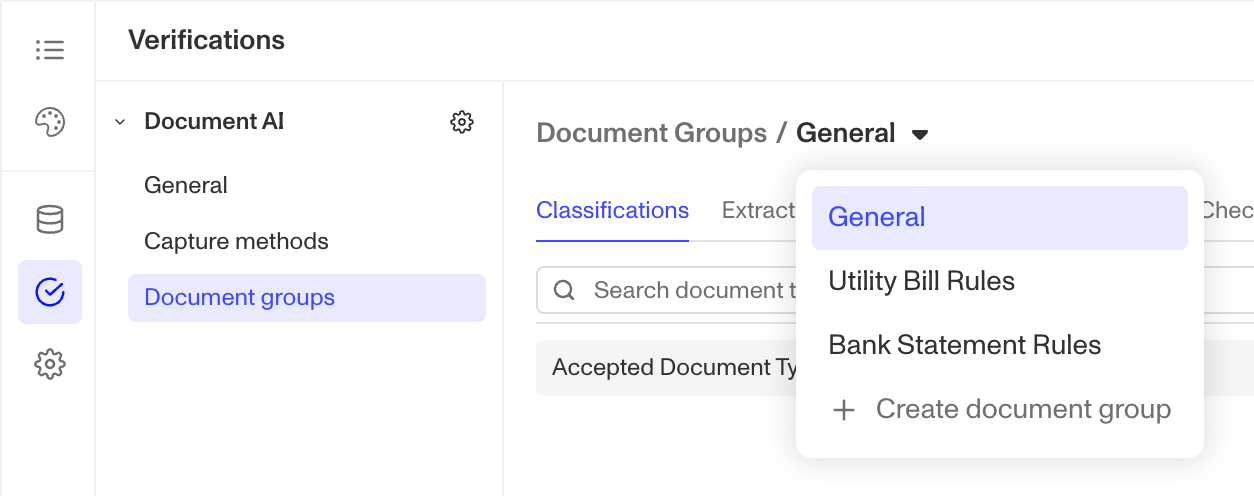Toggle the General group dropdown arrow
The height and width of the screenshot is (496, 1254).
coord(920,134)
